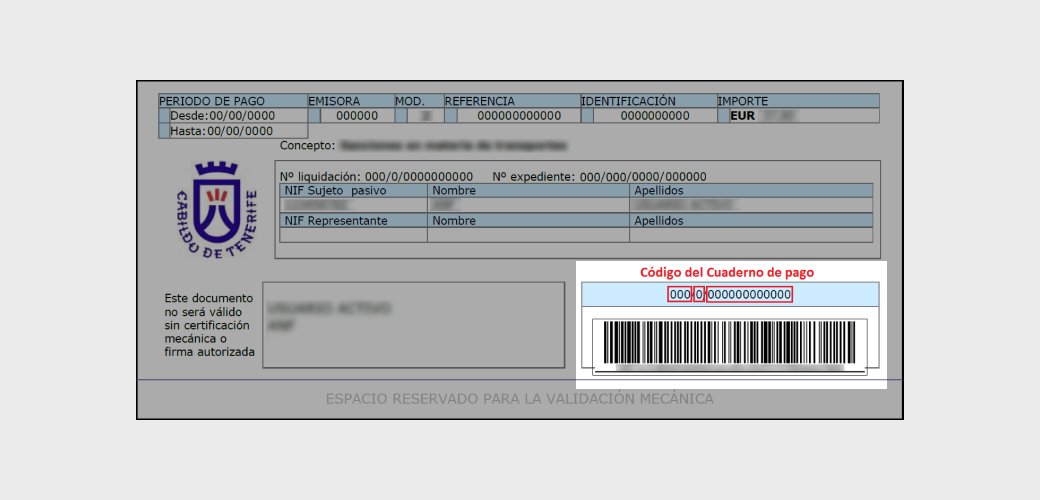
Task: Click the IDENTIFICACIÓN column header
Action: pos(649,101)
